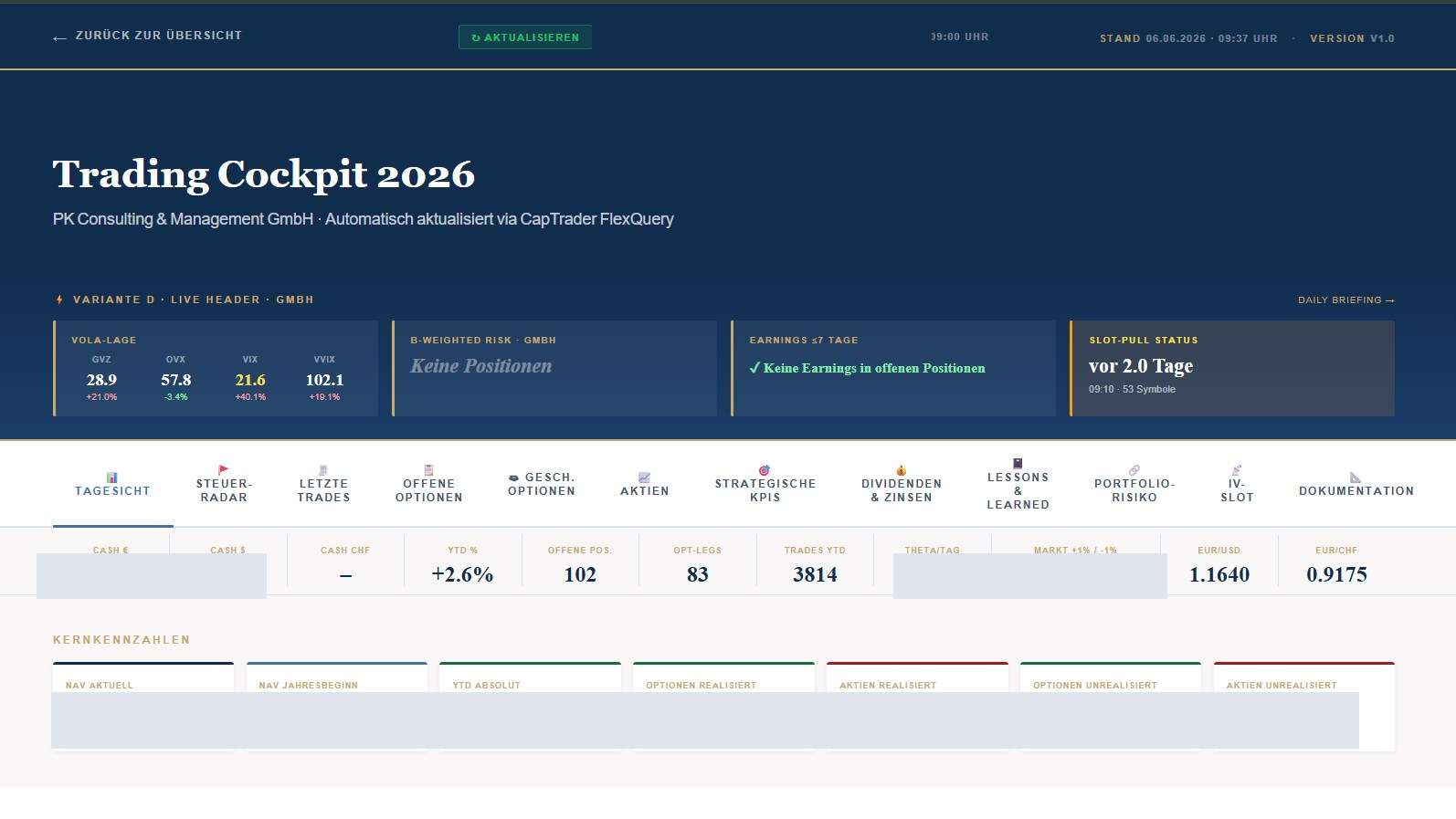The image size is (1456, 819).
Task: Go back via Zurück zur Übersicht link
Action: pyautogui.click(x=147, y=36)
